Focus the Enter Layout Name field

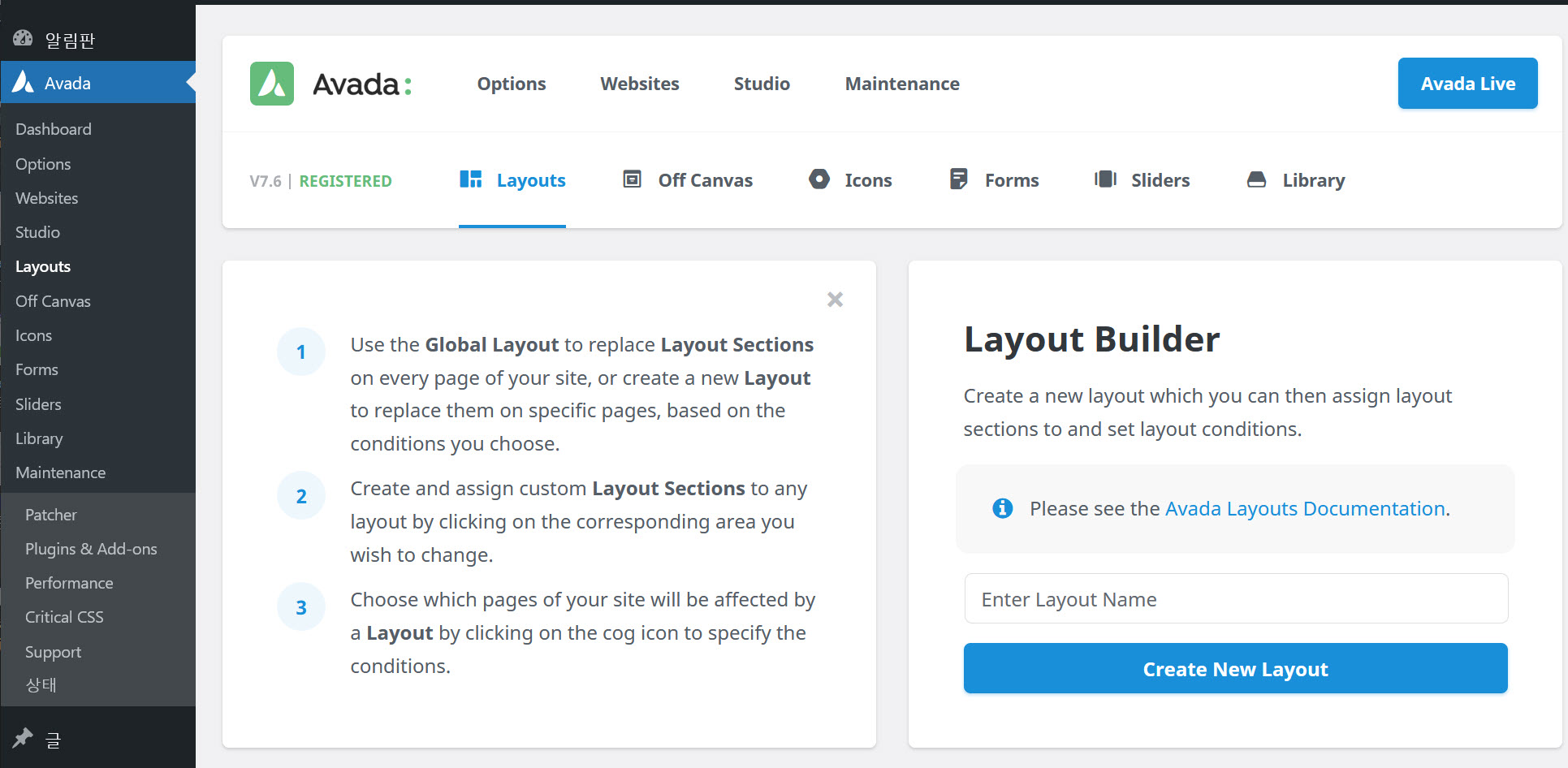pos(1236,599)
